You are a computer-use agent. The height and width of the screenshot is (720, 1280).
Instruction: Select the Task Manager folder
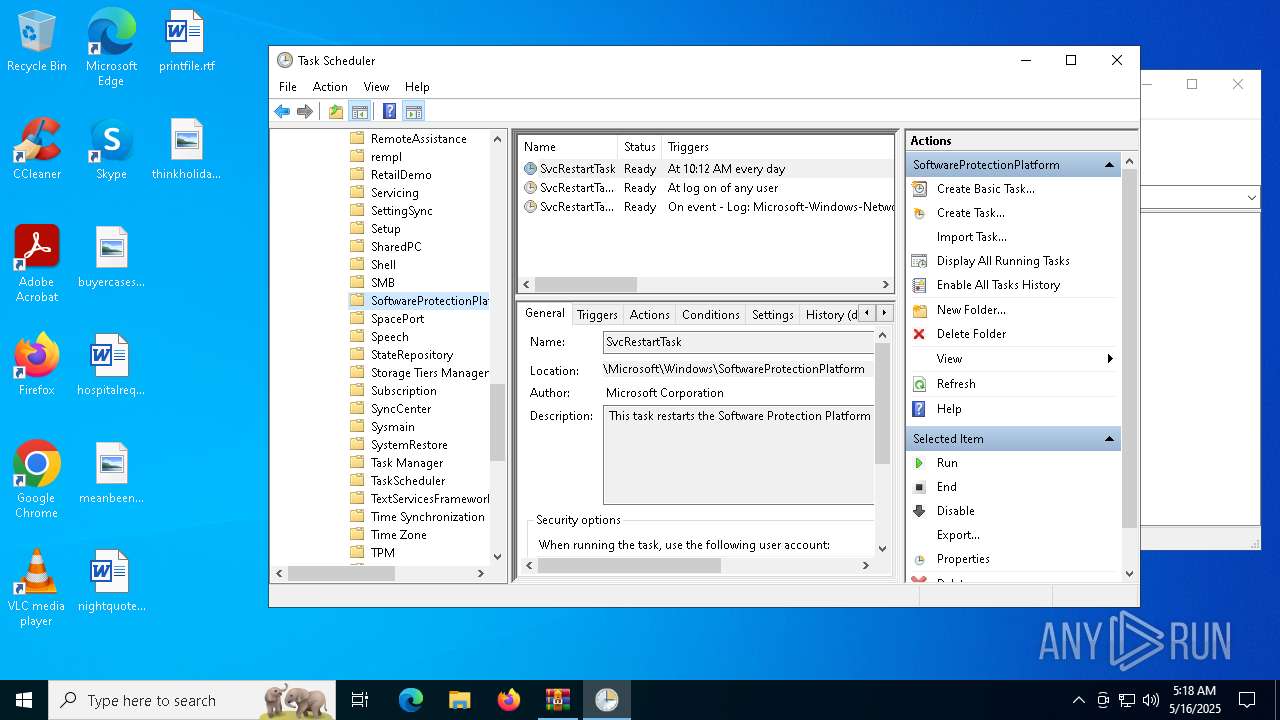[407, 463]
